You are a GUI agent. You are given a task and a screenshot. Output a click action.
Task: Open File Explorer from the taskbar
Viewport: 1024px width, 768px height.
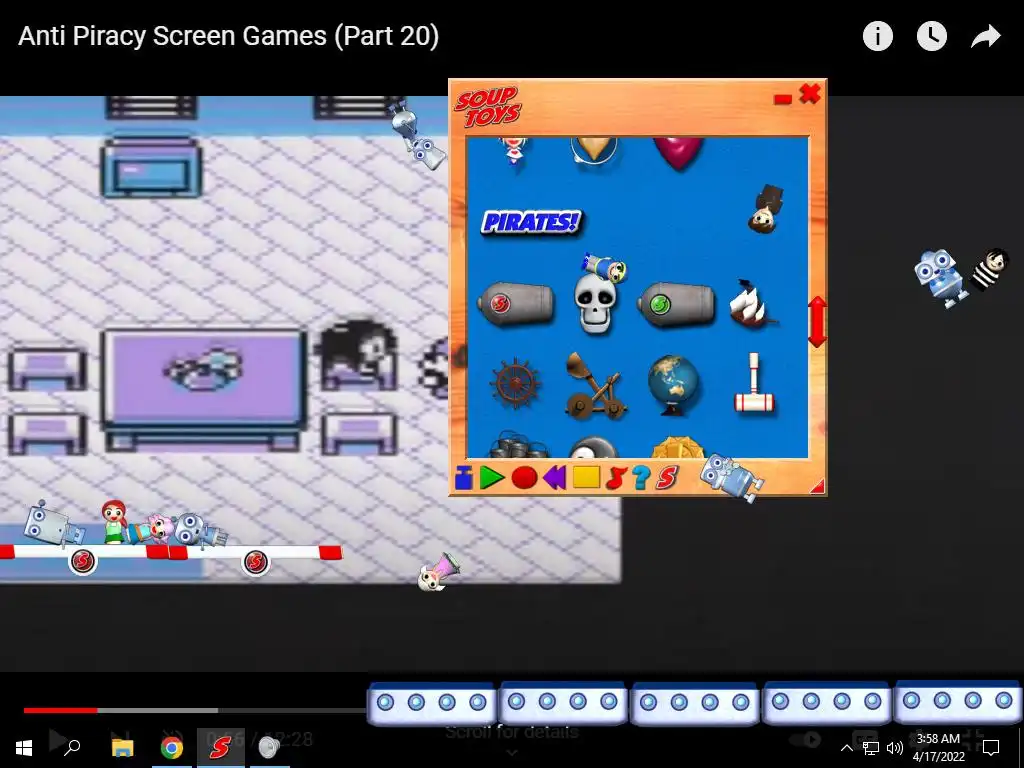pyautogui.click(x=122, y=748)
